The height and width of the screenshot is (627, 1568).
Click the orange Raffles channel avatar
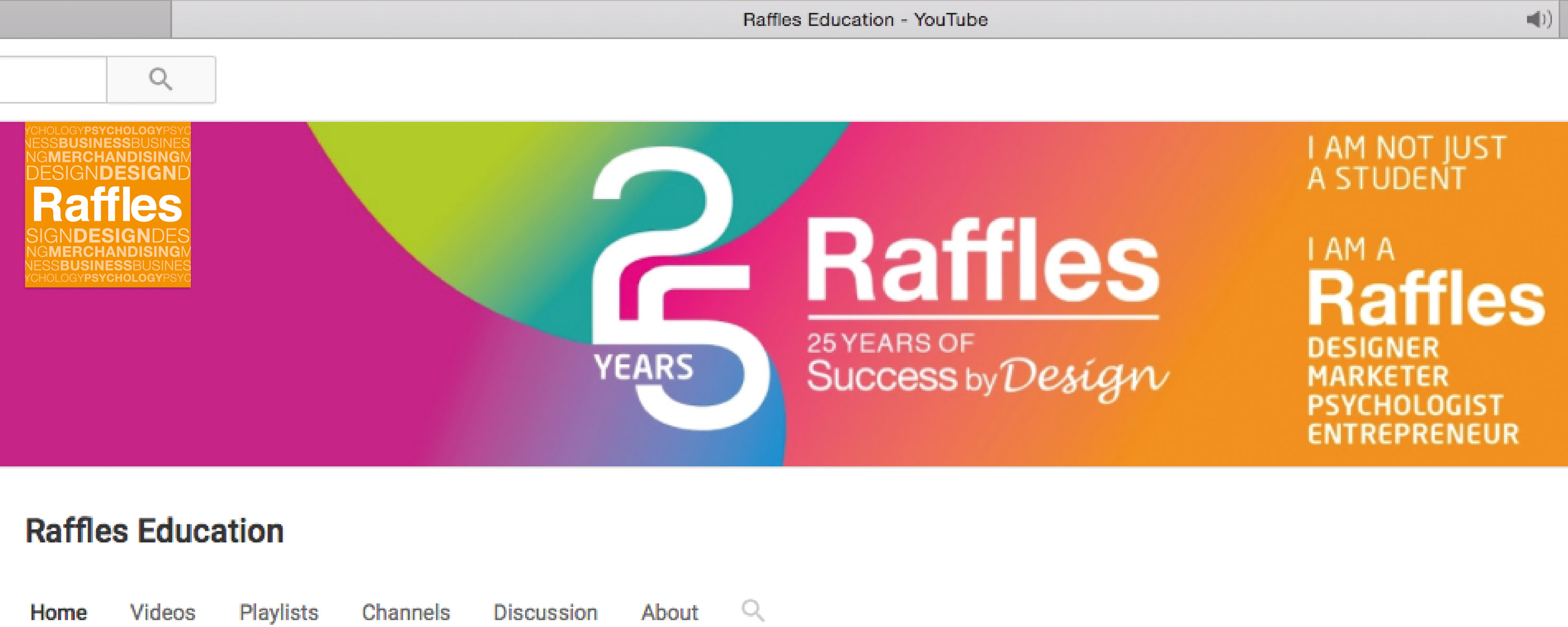tap(108, 204)
